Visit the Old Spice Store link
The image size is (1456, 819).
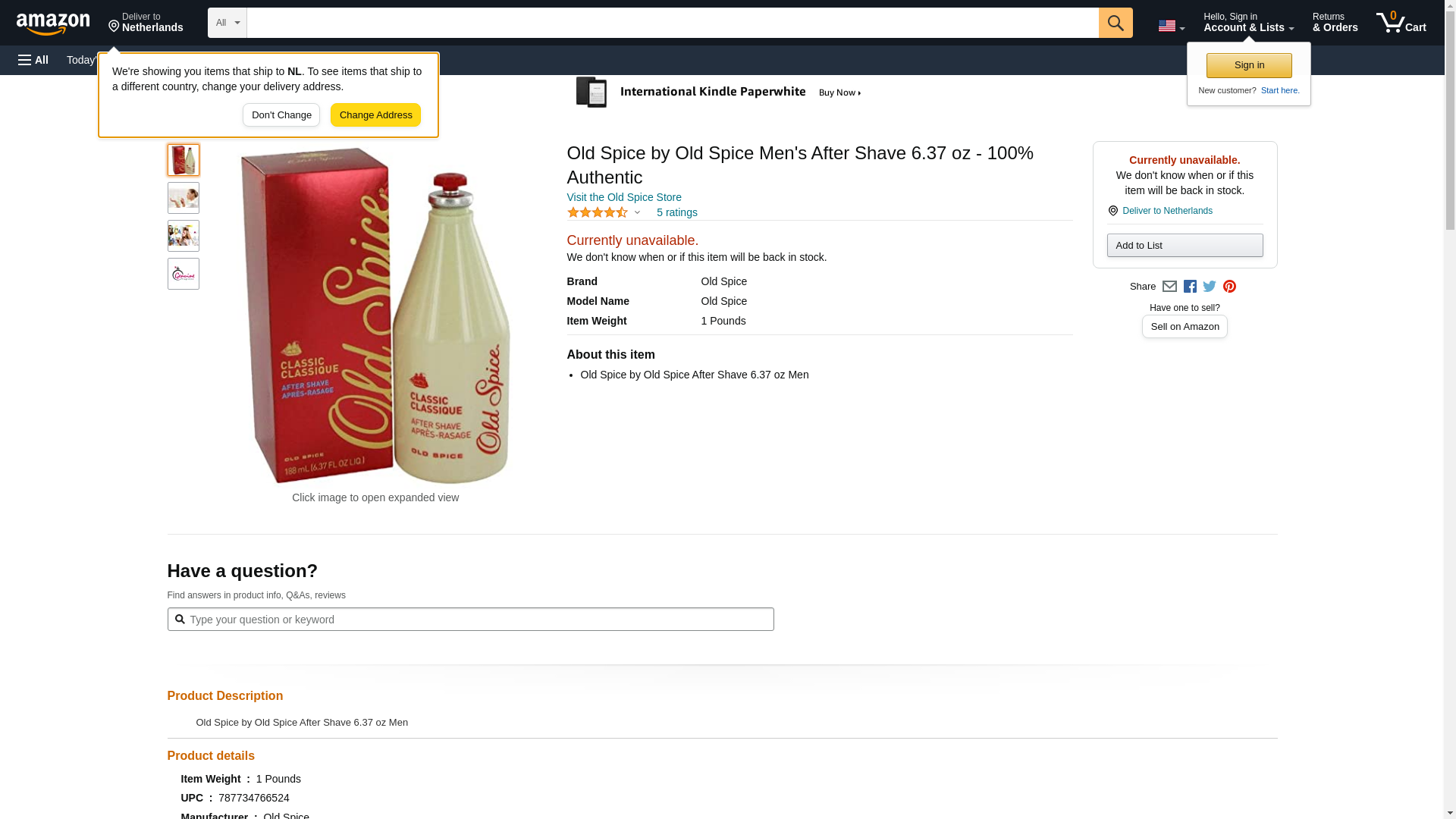pyautogui.click(x=623, y=197)
